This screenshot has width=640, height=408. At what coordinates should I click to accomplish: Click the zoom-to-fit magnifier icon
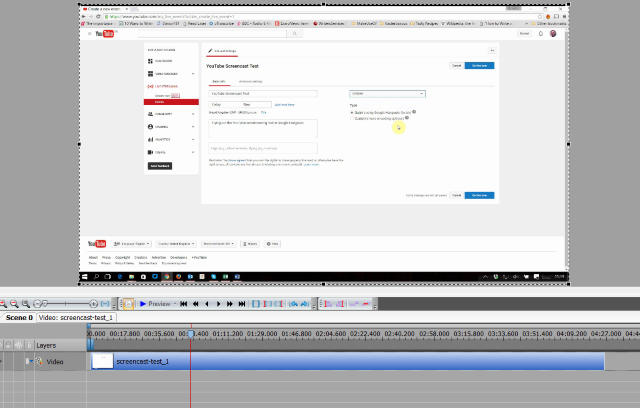click(x=26, y=304)
